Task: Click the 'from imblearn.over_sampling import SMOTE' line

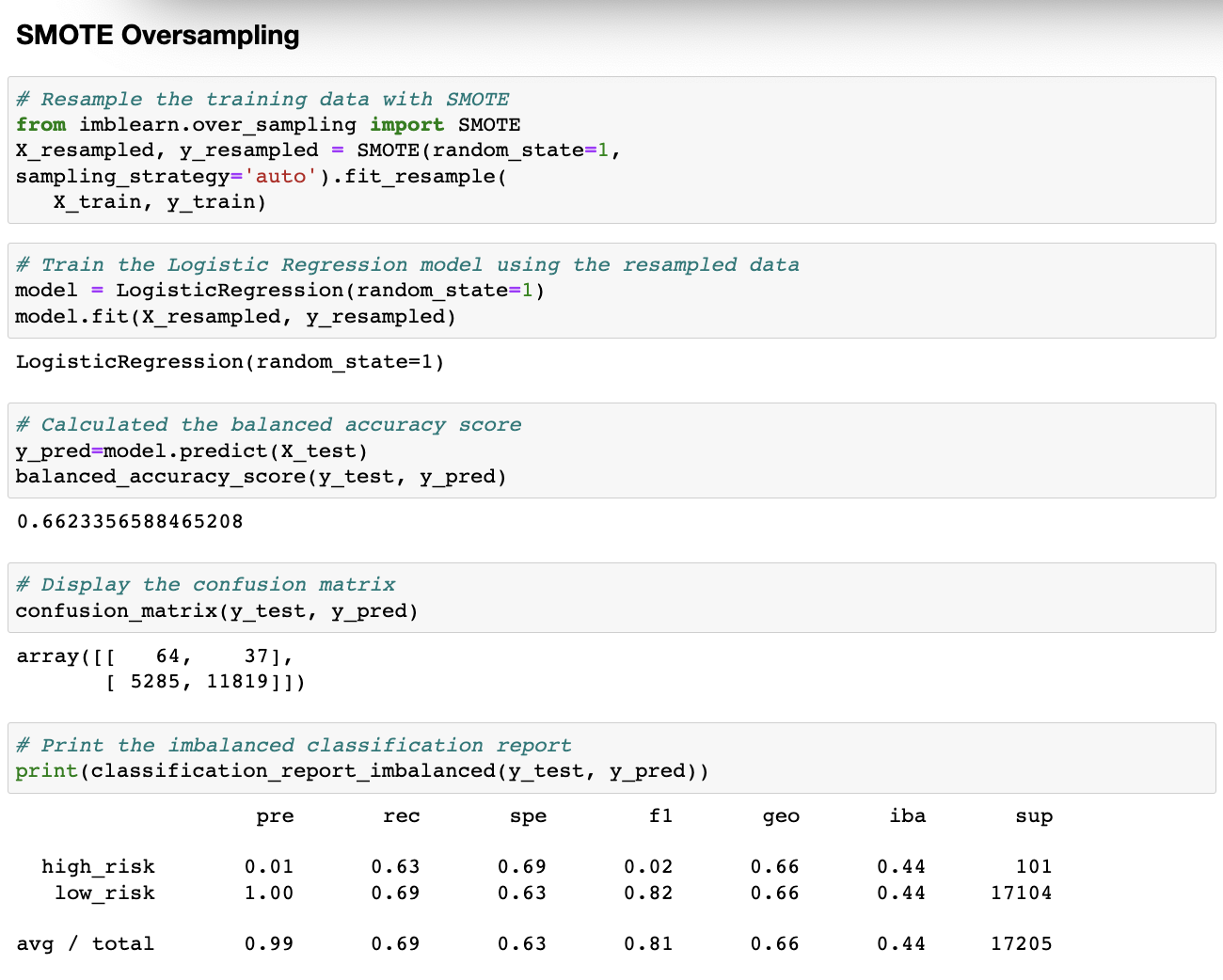Action: (268, 125)
